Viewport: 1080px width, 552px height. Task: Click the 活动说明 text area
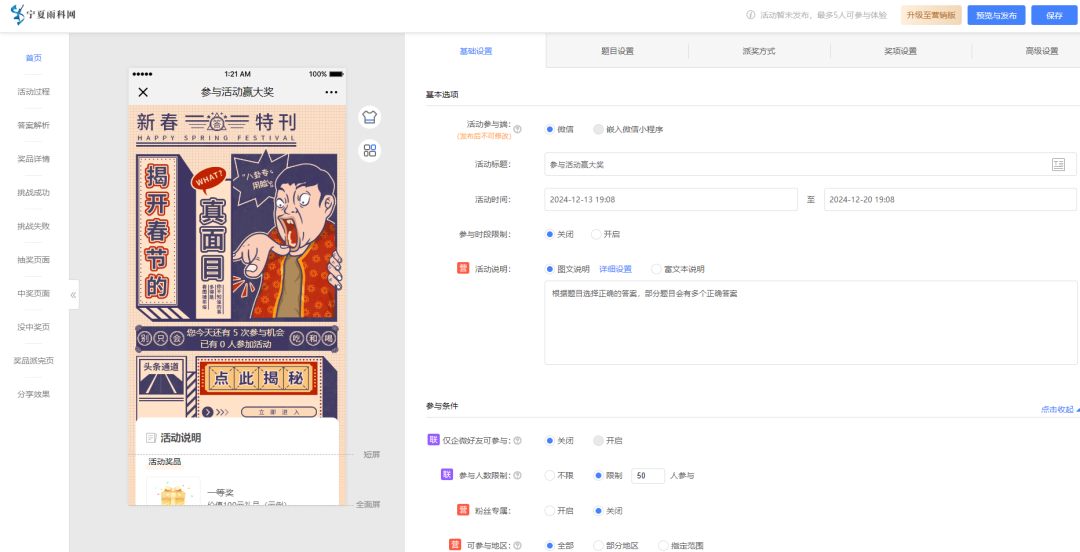tap(810, 322)
